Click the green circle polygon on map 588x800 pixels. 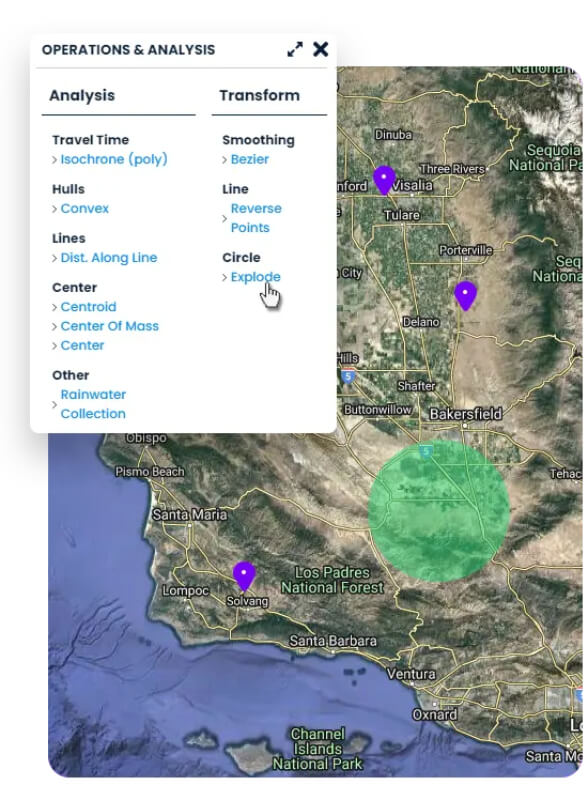439,510
